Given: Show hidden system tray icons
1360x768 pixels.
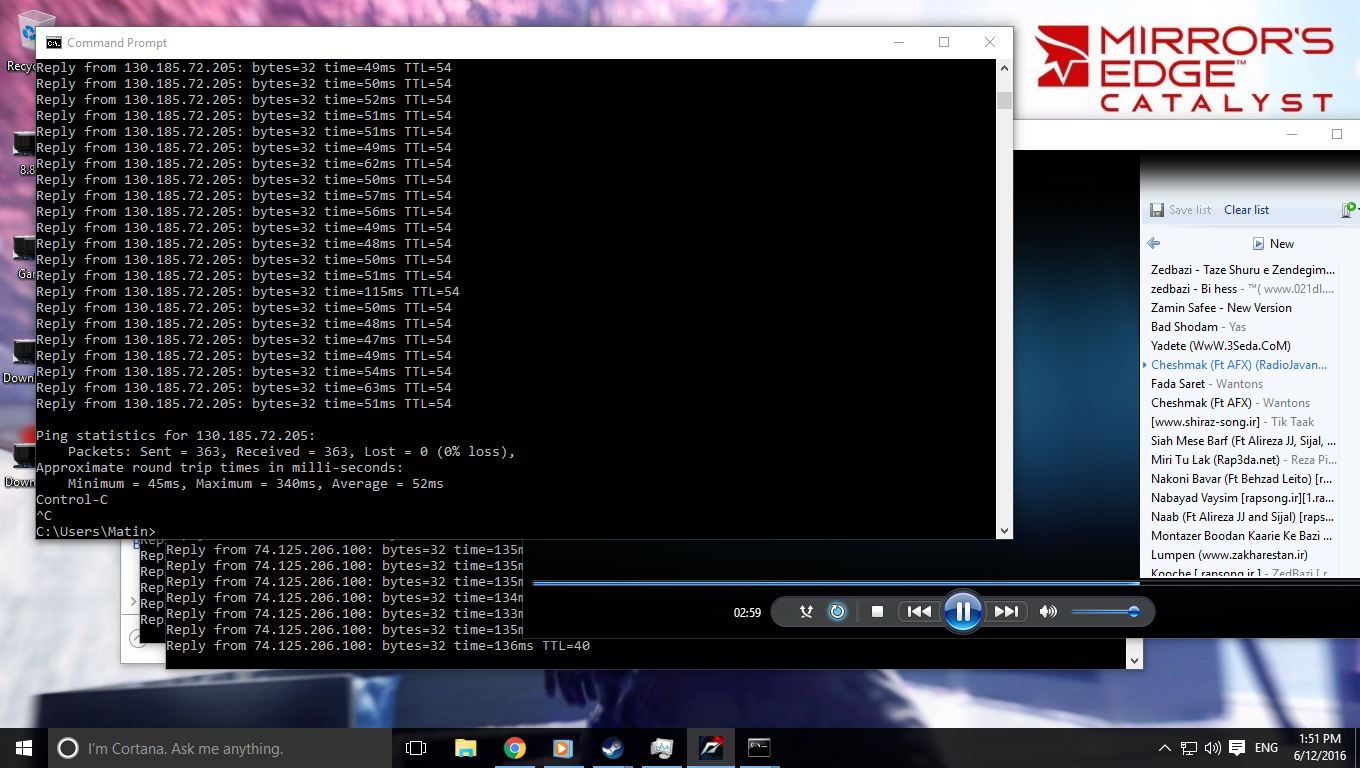Looking at the screenshot, I should [1164, 748].
